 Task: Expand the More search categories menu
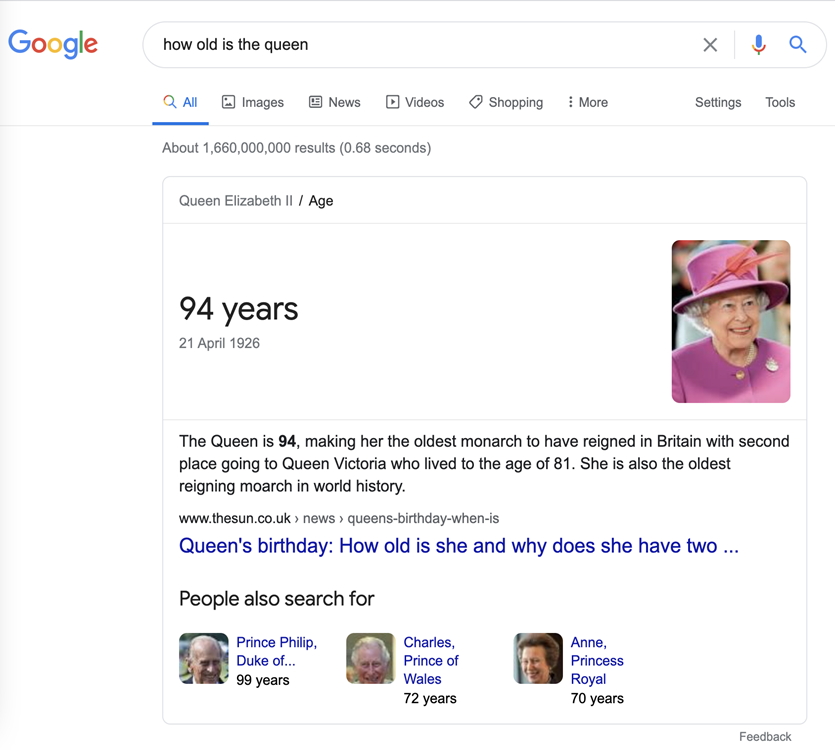click(x=588, y=102)
